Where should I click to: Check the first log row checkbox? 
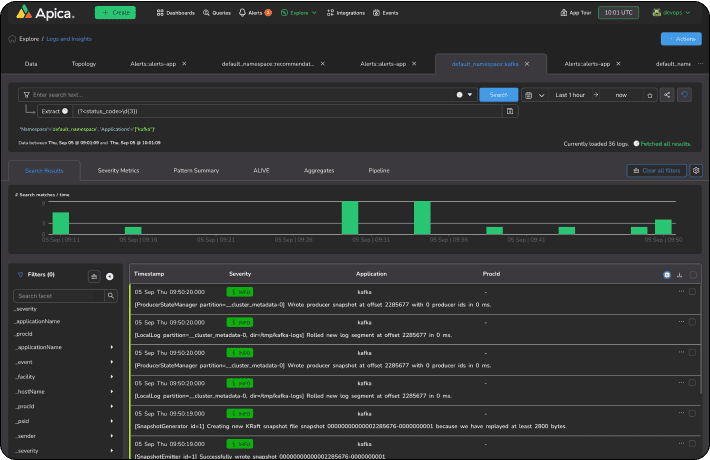(x=692, y=292)
